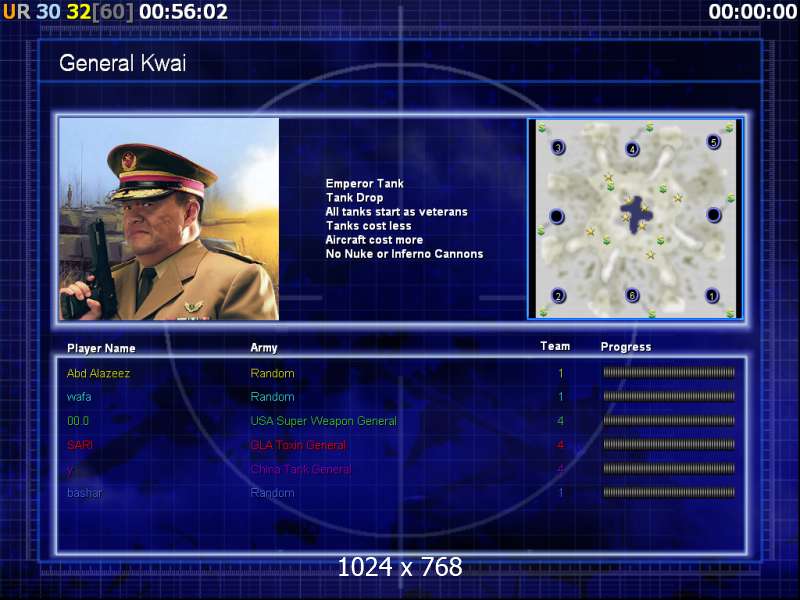Screen dimensions: 800x600
Task: Click the "[60]" counter in the top bar
Action: (113, 12)
